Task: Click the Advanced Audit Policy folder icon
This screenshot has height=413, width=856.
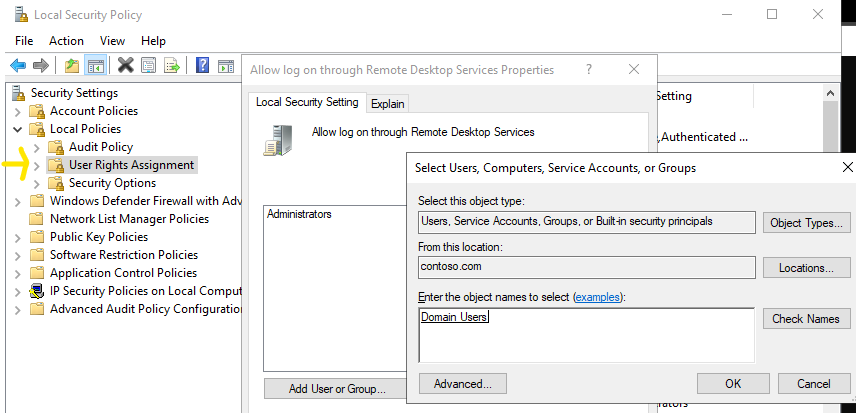Action: point(37,309)
